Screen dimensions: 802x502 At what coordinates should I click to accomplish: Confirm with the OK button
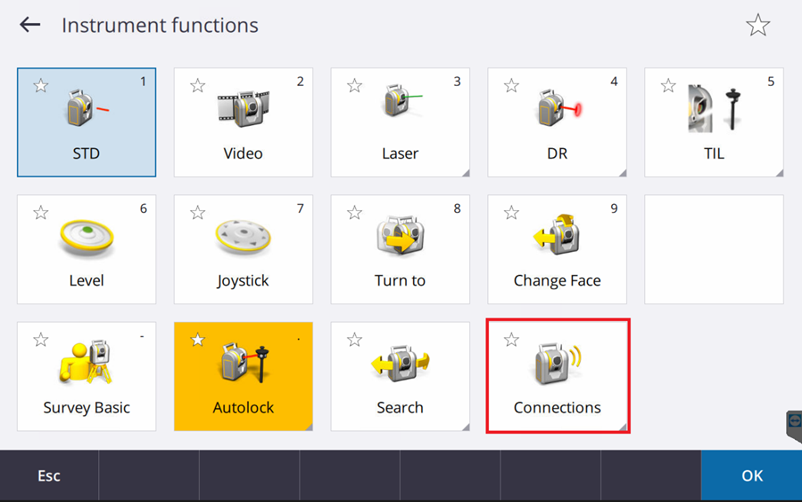coord(752,475)
